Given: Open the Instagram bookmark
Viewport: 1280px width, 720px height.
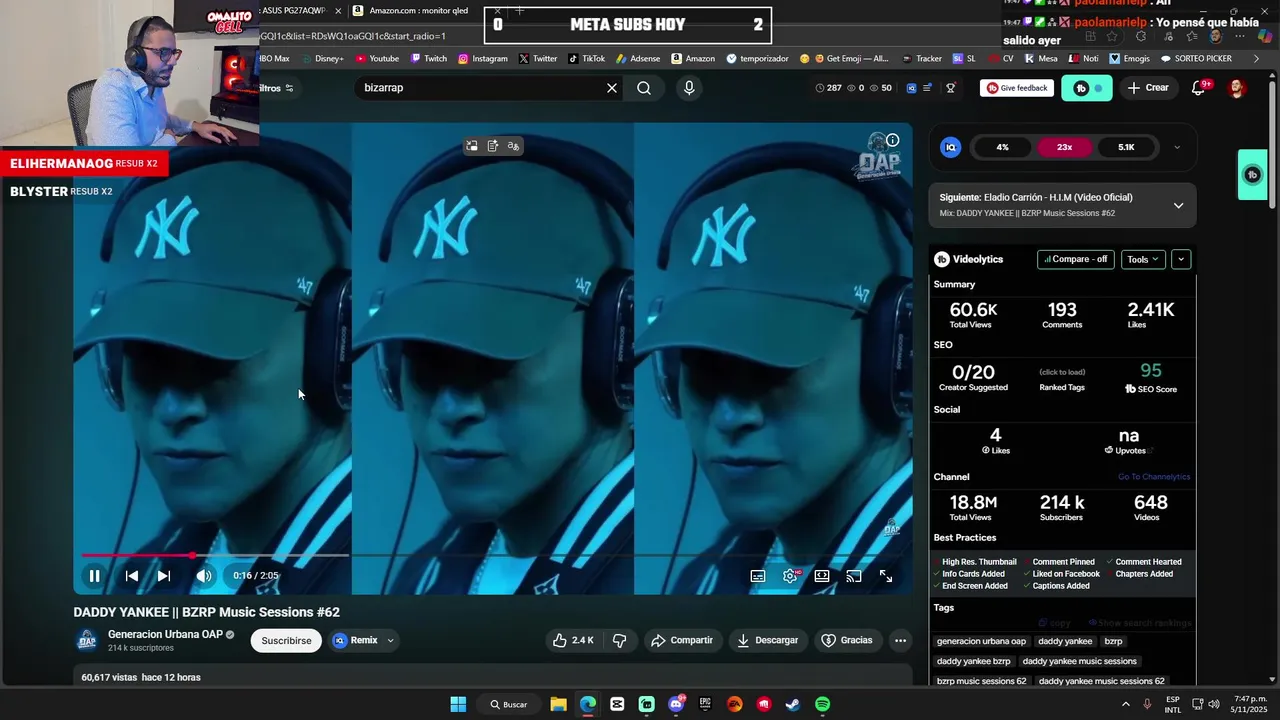Looking at the screenshot, I should click(483, 59).
